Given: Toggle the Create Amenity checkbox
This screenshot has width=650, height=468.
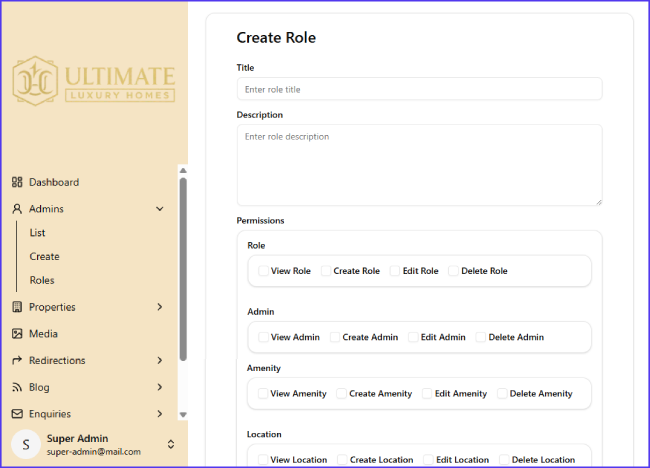Looking at the screenshot, I should click(x=342, y=393).
